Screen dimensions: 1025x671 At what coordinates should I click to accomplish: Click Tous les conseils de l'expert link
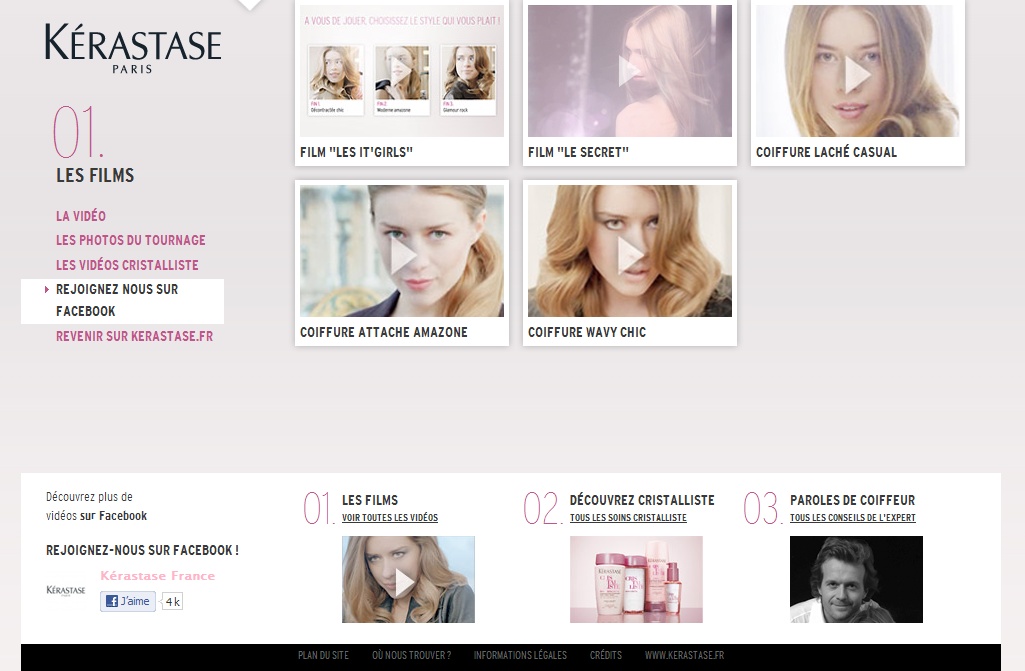point(852,517)
